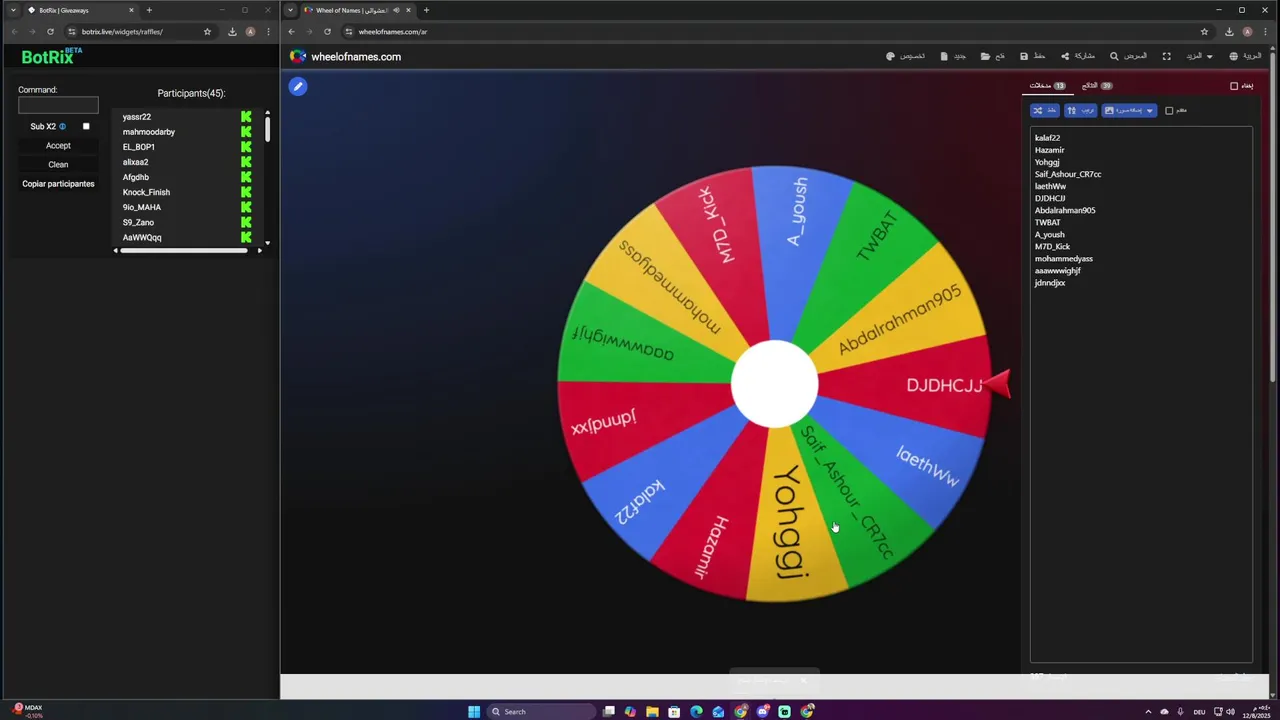Click the 'Saif_Ashour_CR7cc' entry in entries list
Screen dimensions: 1280x720
[x=1068, y=174]
